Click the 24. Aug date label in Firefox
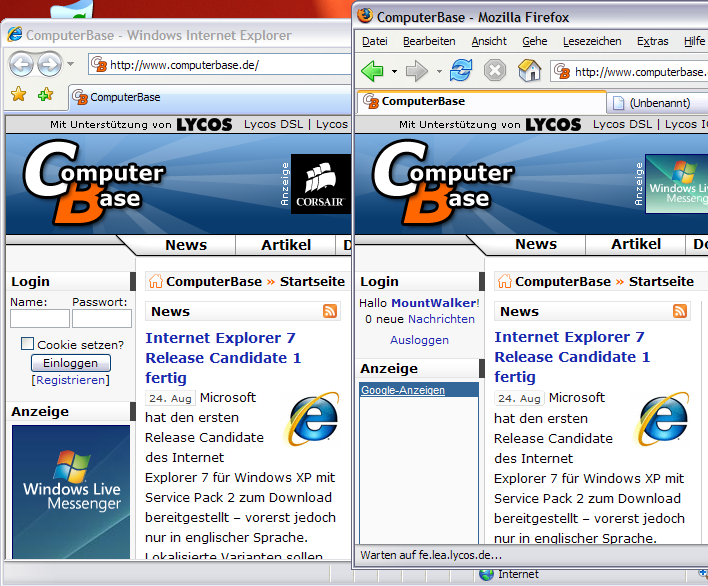 (x=519, y=399)
